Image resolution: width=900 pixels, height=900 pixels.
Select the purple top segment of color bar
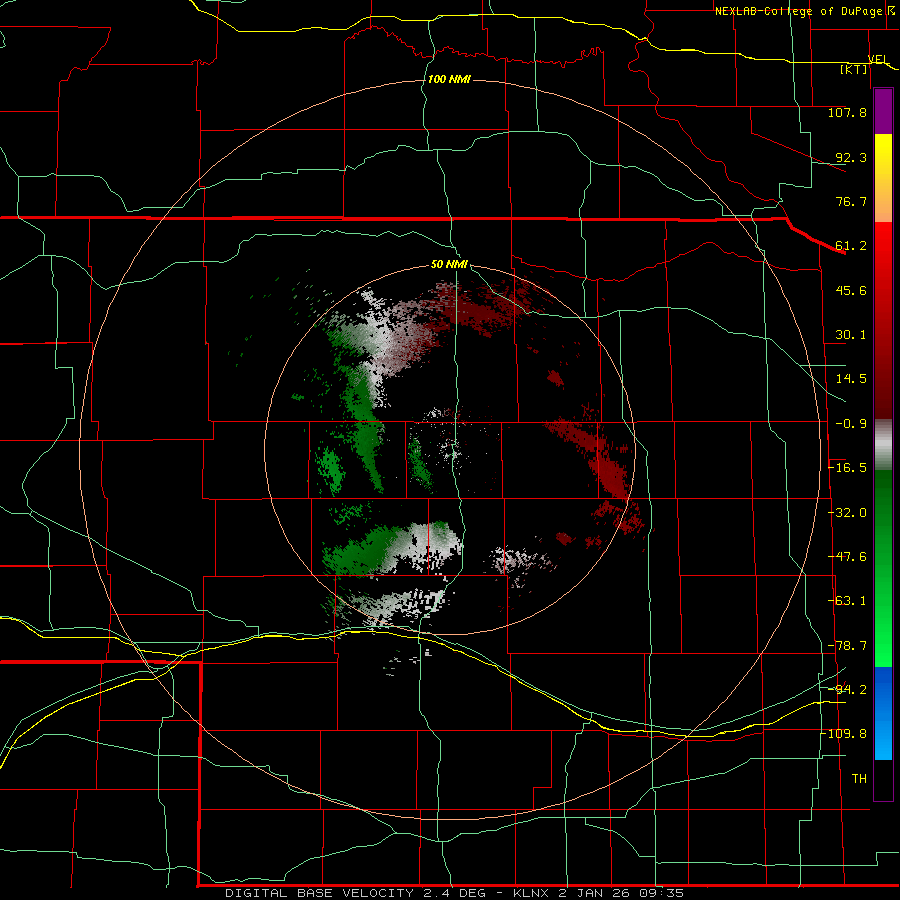coord(883,112)
